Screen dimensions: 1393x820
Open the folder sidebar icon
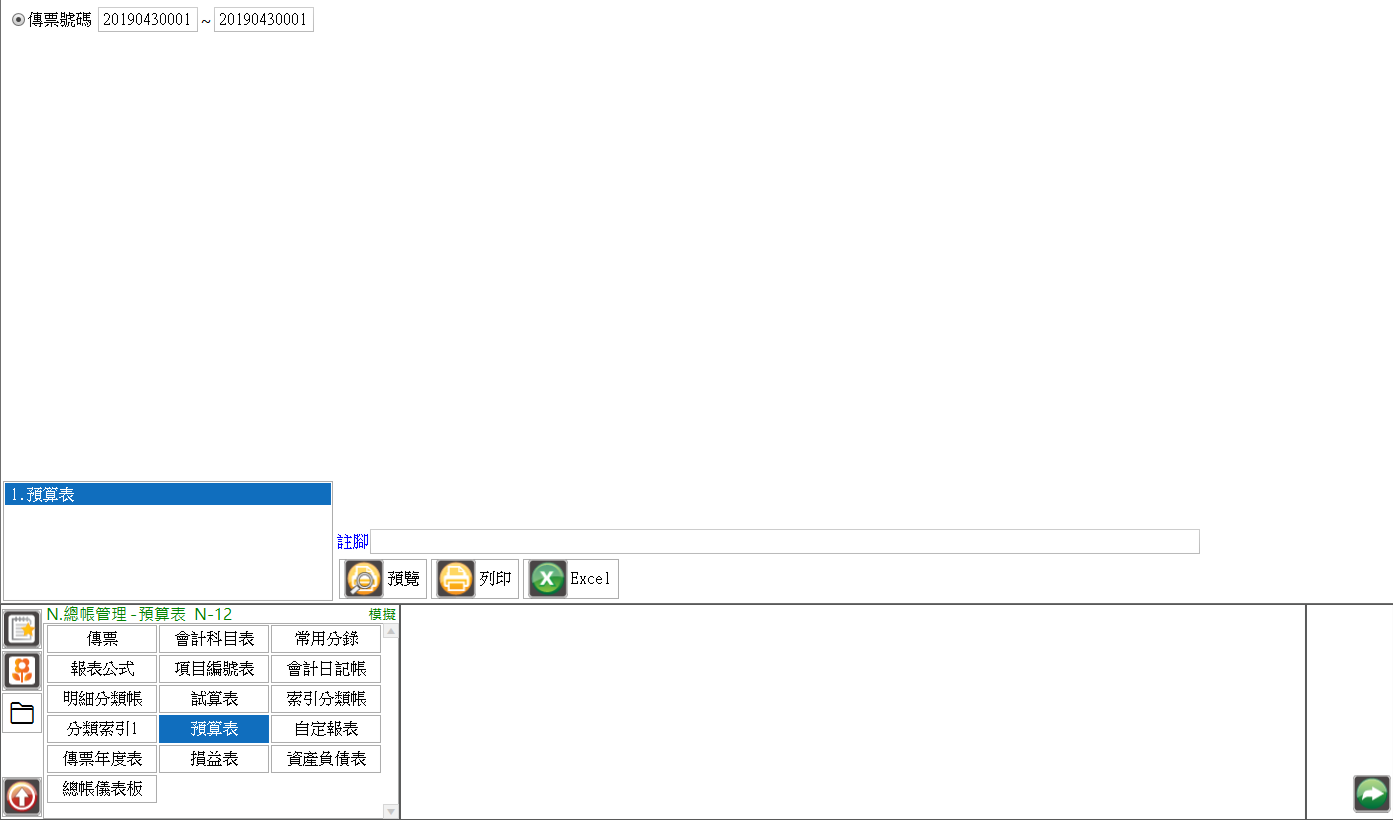(x=22, y=713)
